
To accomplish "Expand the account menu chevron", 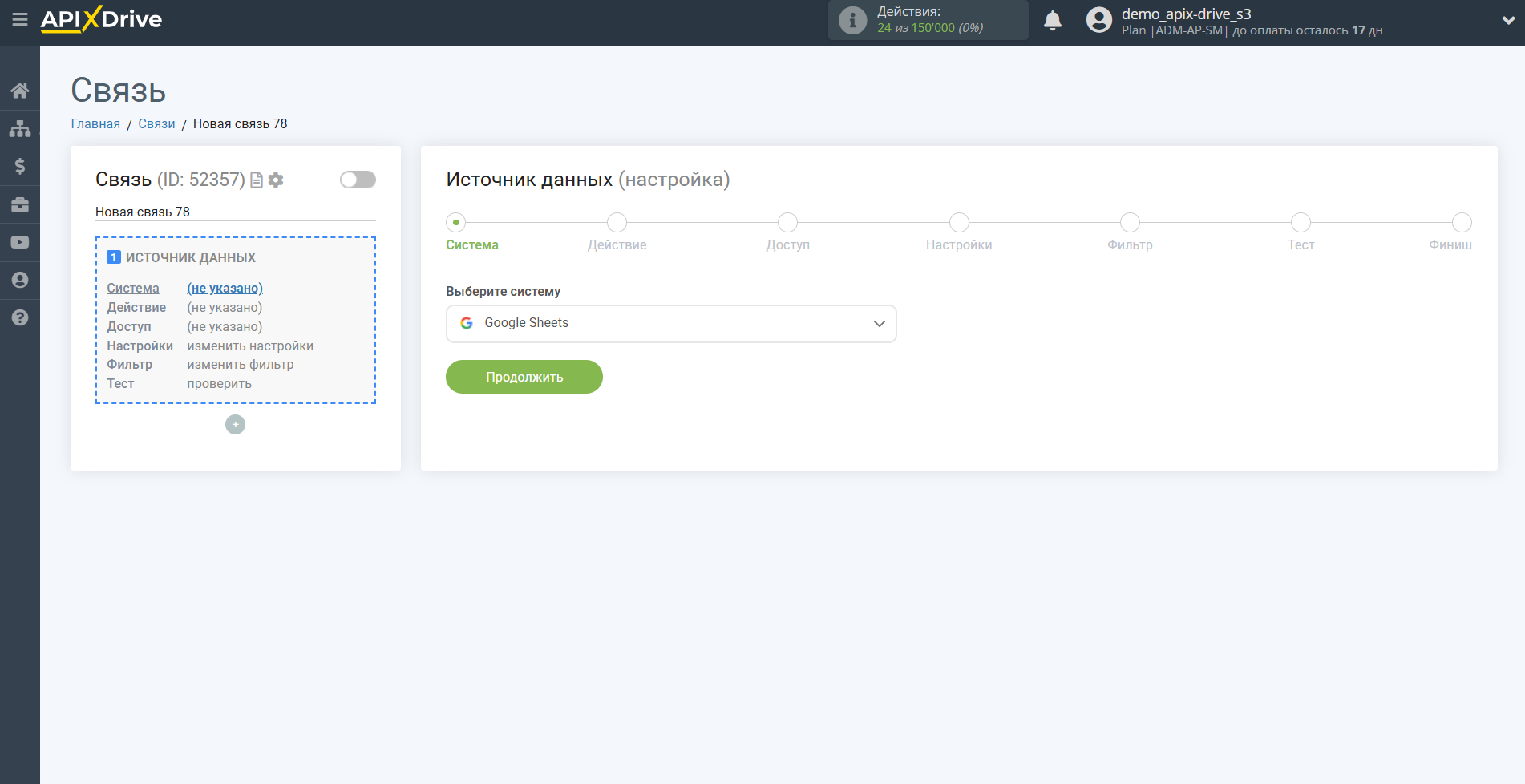I will click(1507, 21).
